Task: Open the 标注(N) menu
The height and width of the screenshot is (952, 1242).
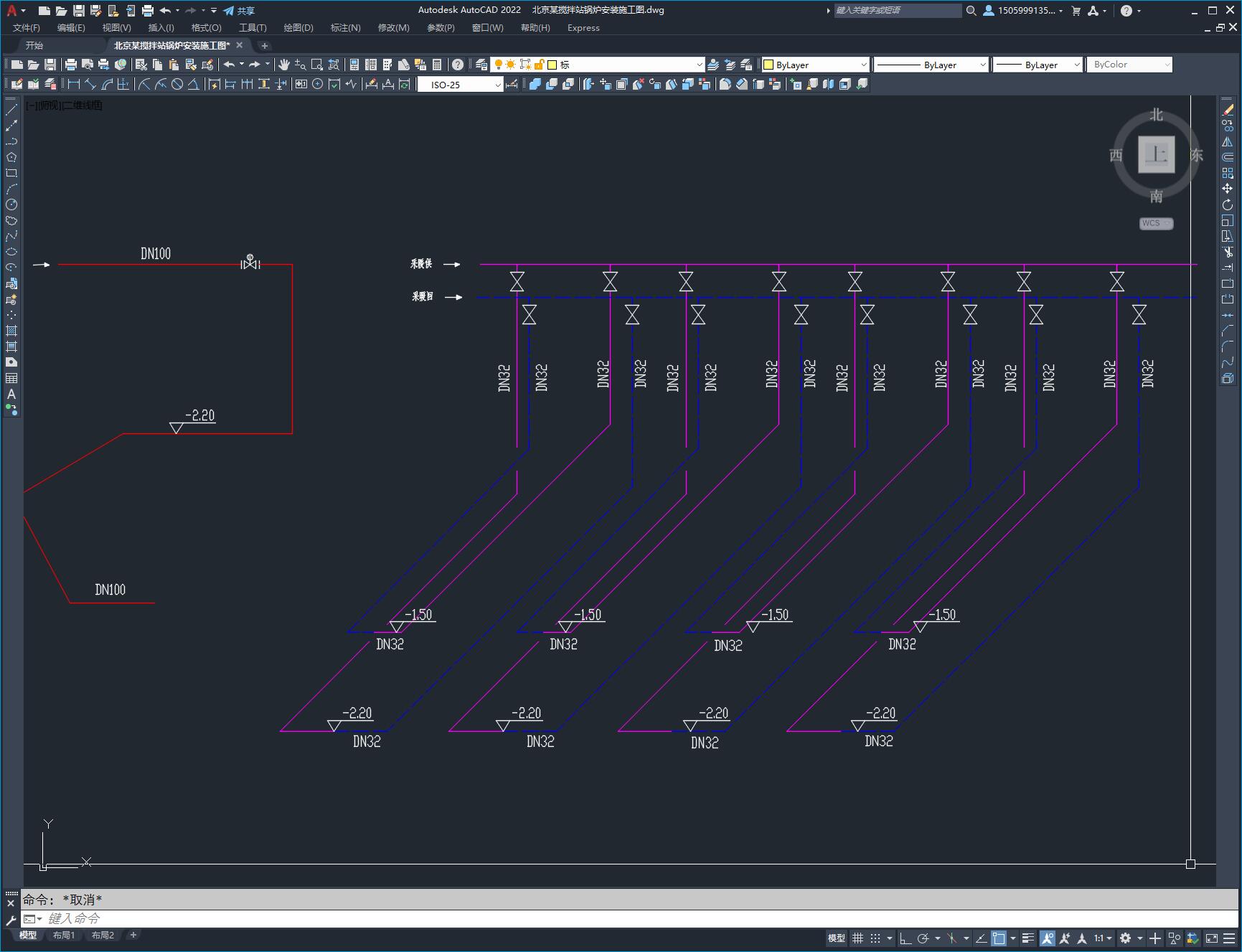Action: (x=346, y=28)
